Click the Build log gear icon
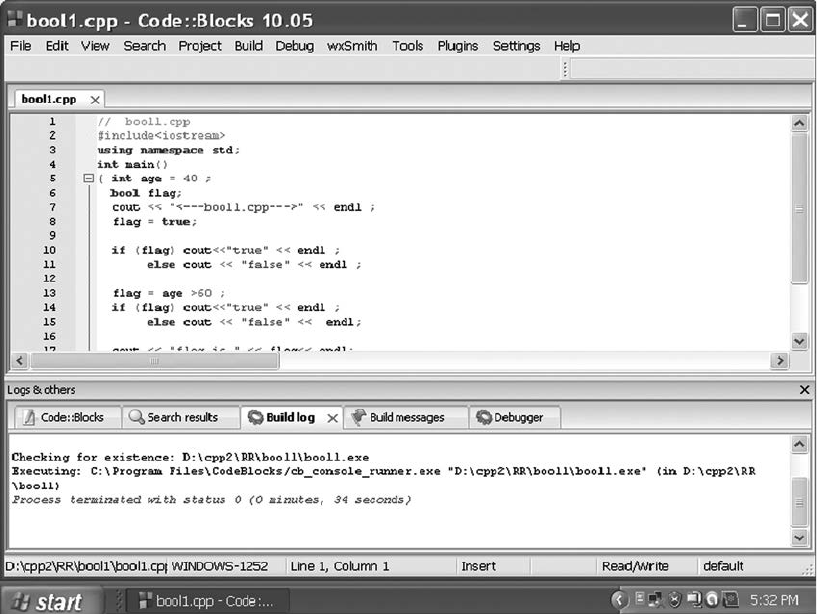This screenshot has width=817, height=614. (255, 417)
